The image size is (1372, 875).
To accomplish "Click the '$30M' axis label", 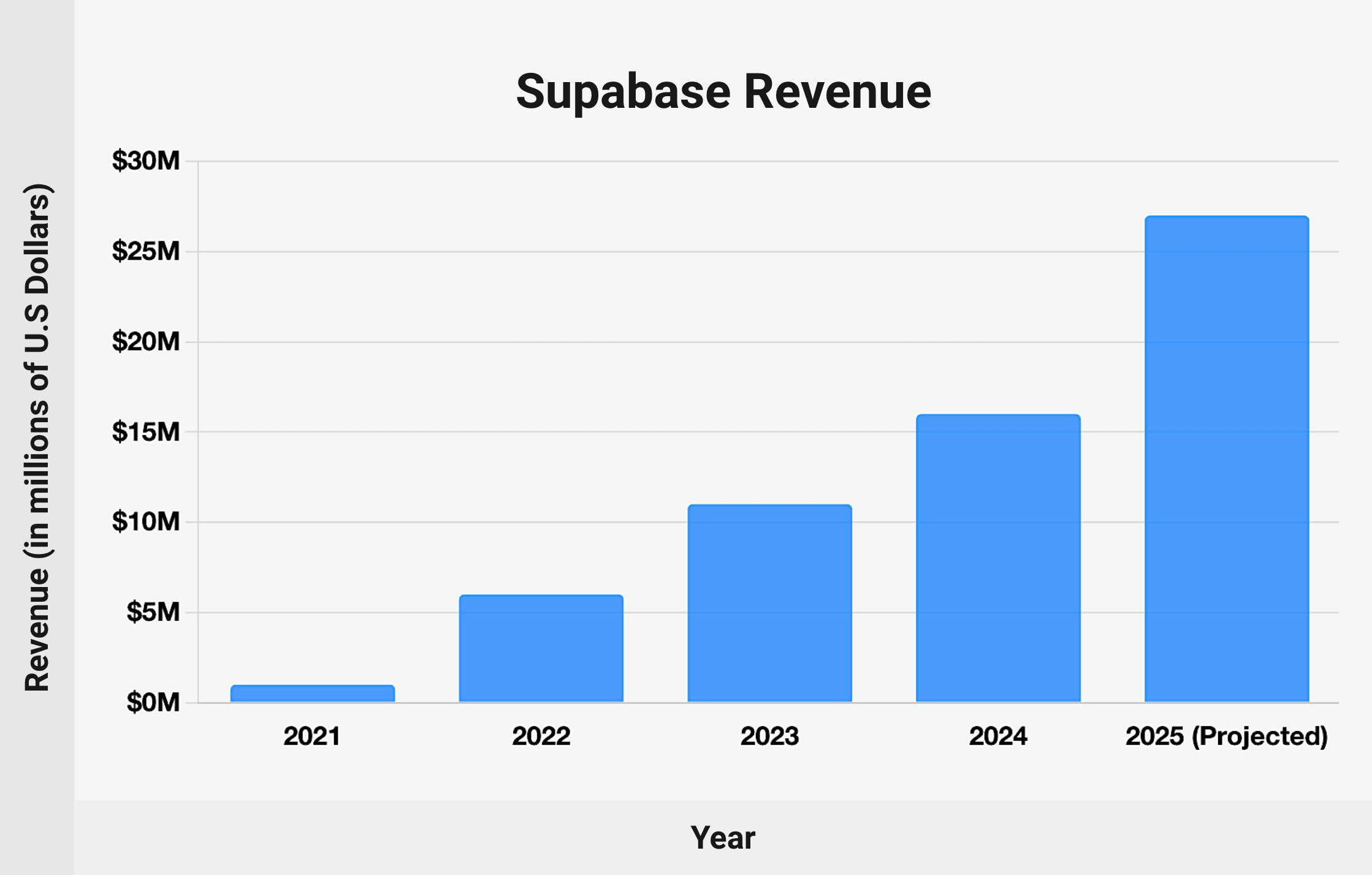I will [146, 161].
